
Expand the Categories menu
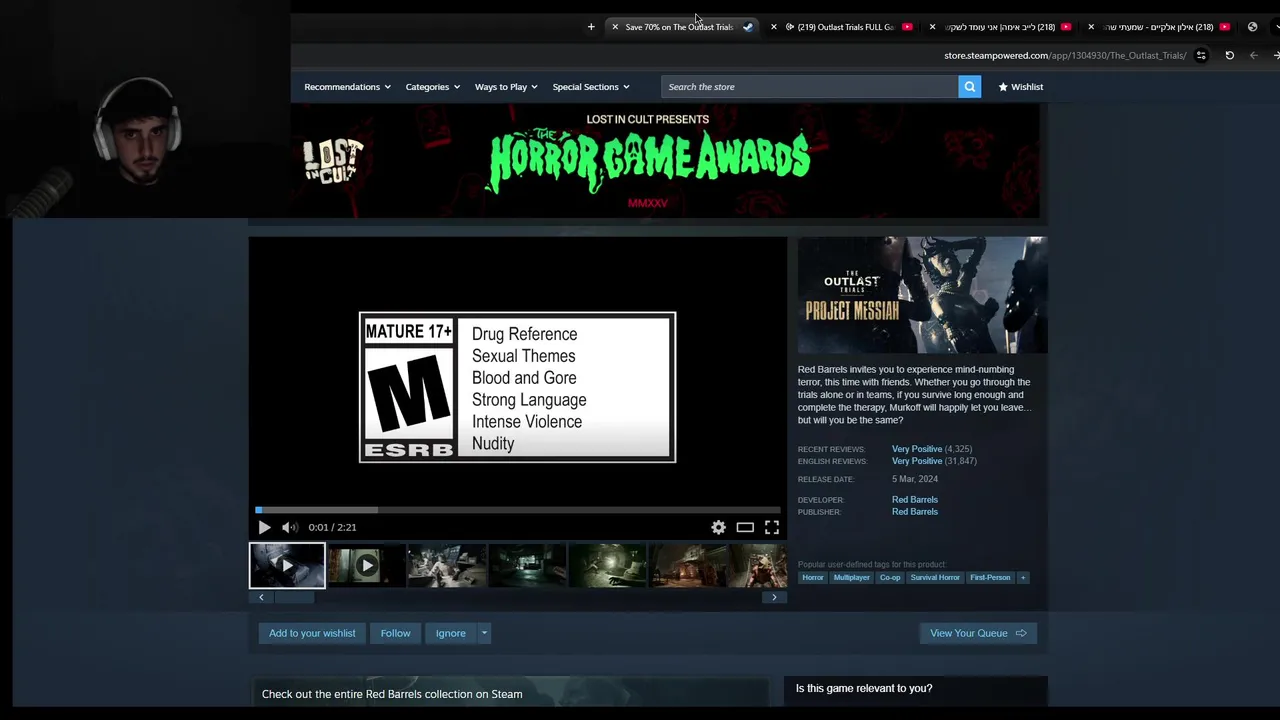point(432,87)
